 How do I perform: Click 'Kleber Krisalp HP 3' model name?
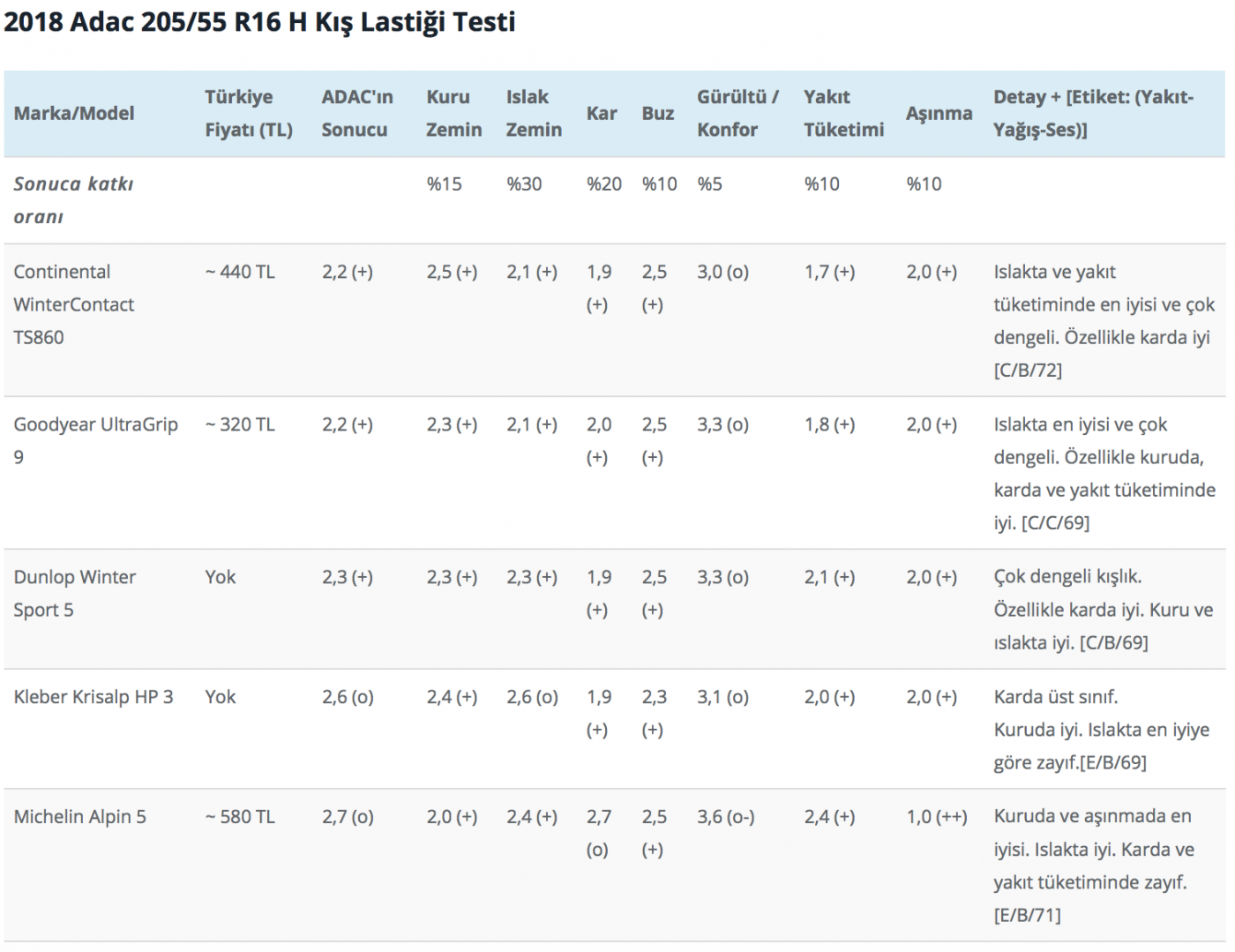pos(94,697)
